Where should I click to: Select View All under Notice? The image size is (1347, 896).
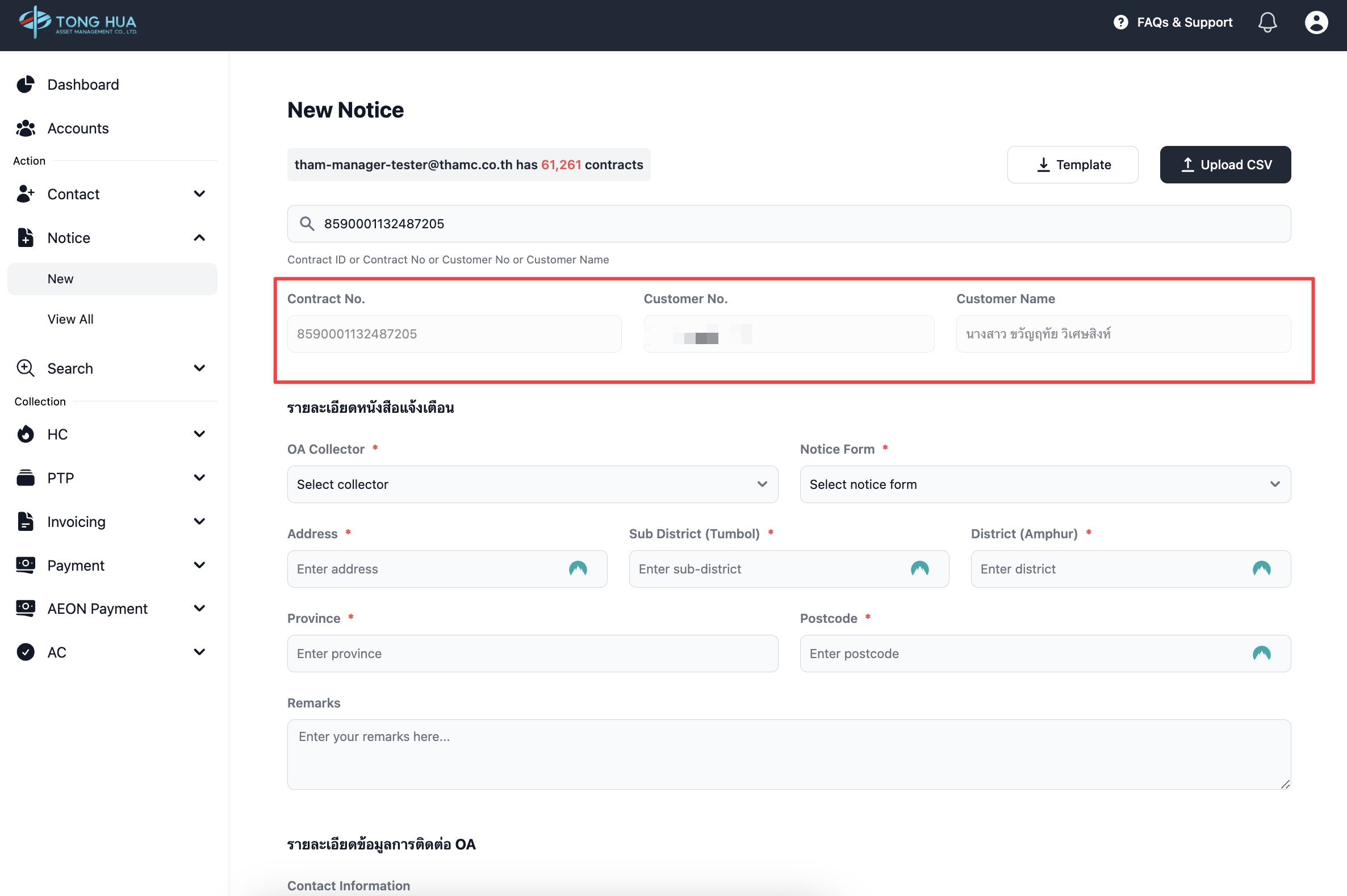click(70, 319)
